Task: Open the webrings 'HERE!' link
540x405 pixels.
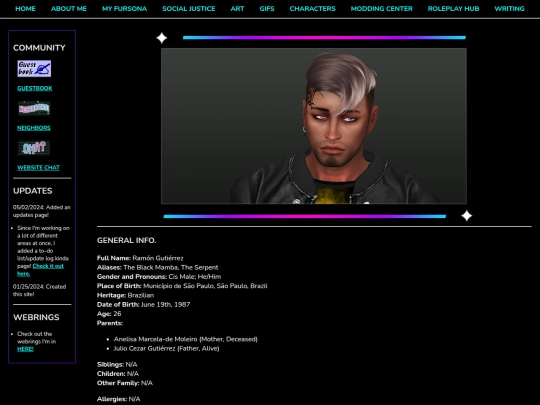Action: [25, 349]
